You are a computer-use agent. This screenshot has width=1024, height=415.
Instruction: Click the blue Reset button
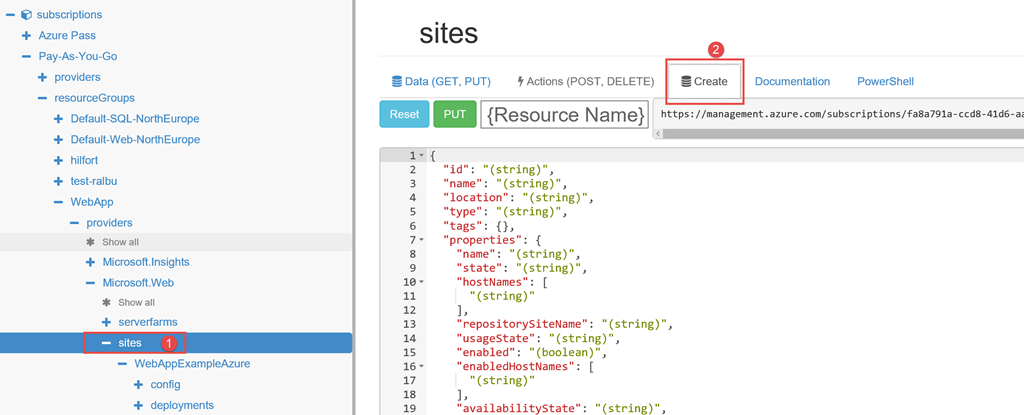404,114
